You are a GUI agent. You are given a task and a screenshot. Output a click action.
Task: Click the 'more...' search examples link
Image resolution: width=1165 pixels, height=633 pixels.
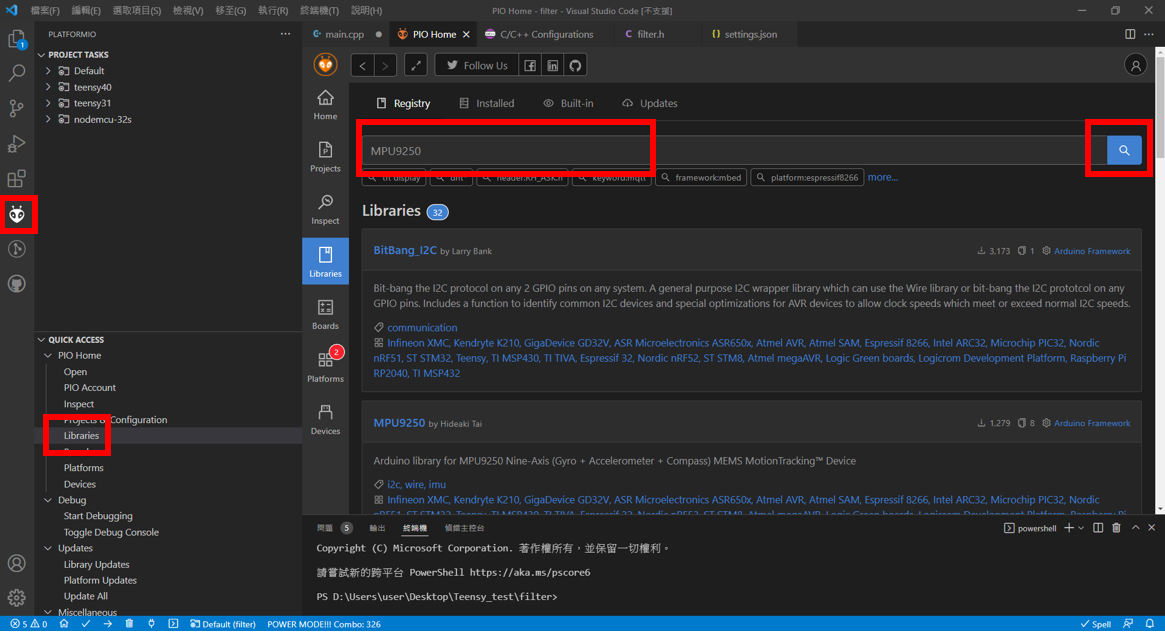[x=883, y=177]
